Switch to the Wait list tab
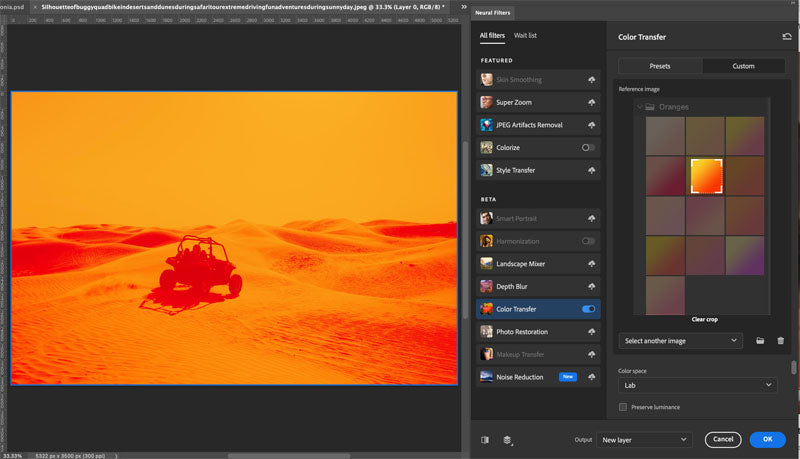This screenshot has width=800, height=459. (x=525, y=35)
